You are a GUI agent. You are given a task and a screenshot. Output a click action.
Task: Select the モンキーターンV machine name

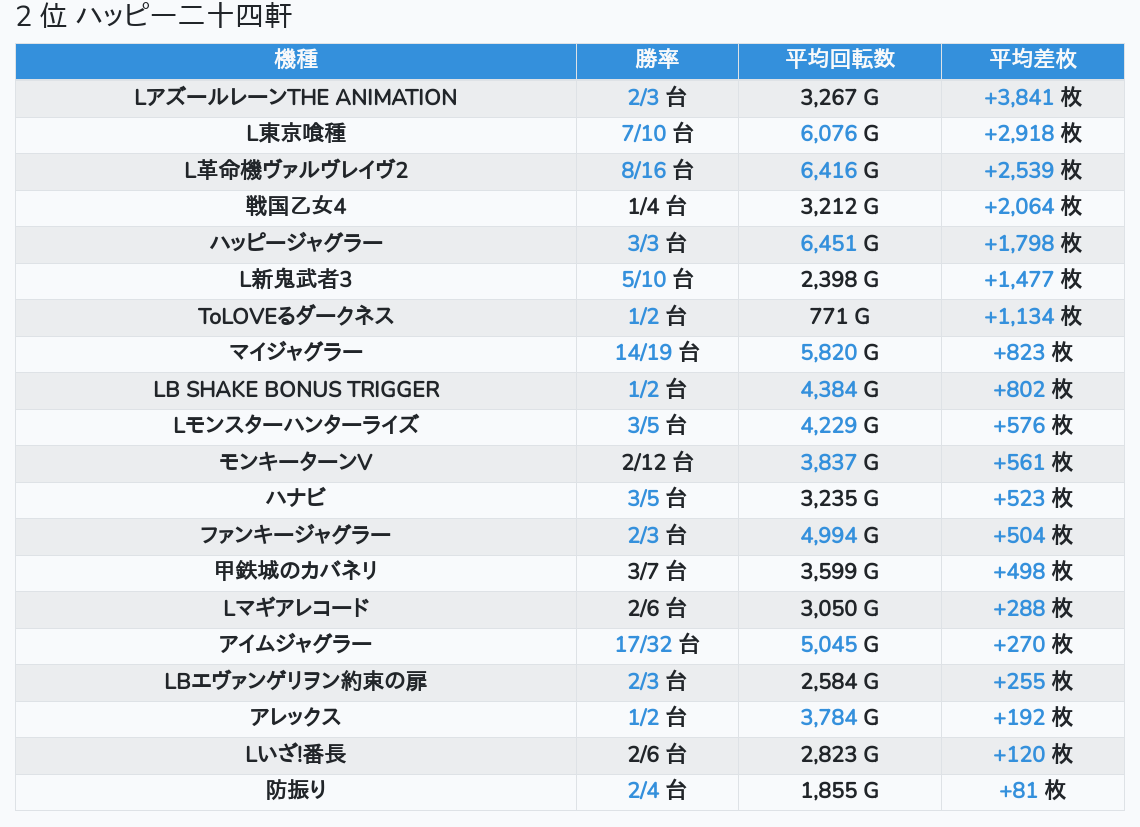(296, 463)
